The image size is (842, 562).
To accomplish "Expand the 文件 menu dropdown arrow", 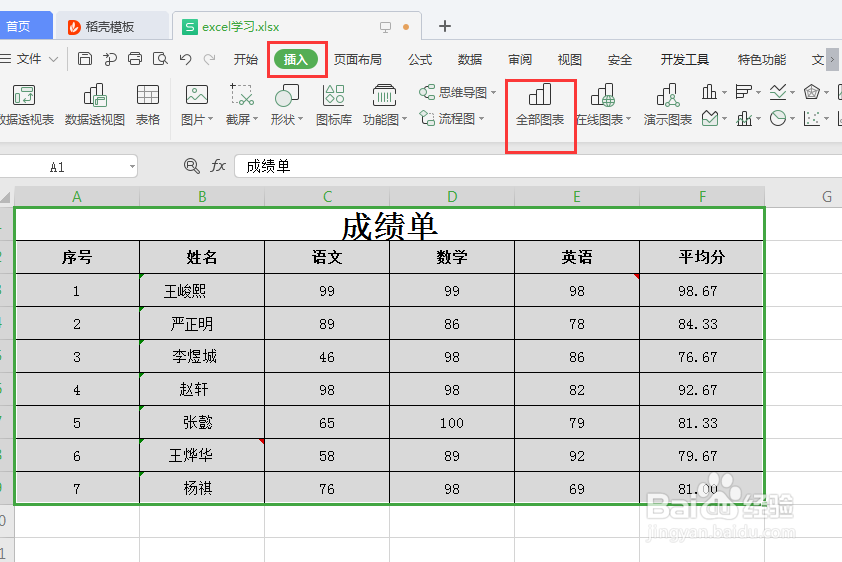I will point(53,59).
